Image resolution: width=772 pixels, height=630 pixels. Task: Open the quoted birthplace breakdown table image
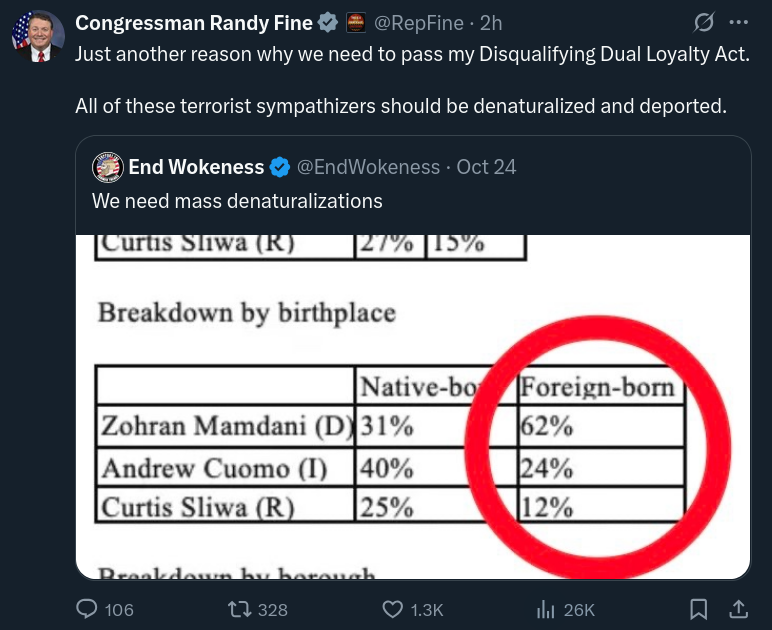point(413,406)
